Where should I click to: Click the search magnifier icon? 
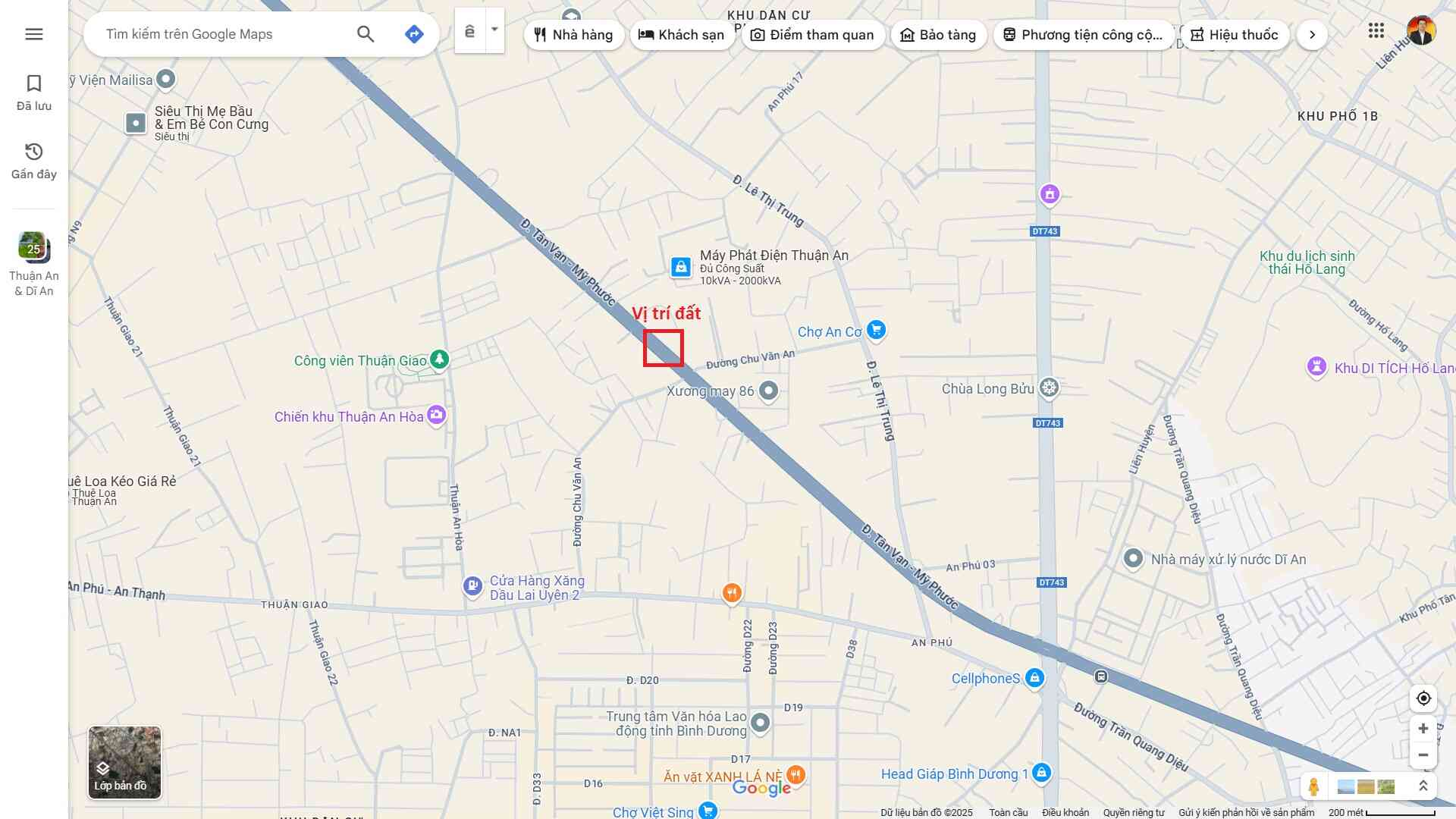(x=366, y=34)
